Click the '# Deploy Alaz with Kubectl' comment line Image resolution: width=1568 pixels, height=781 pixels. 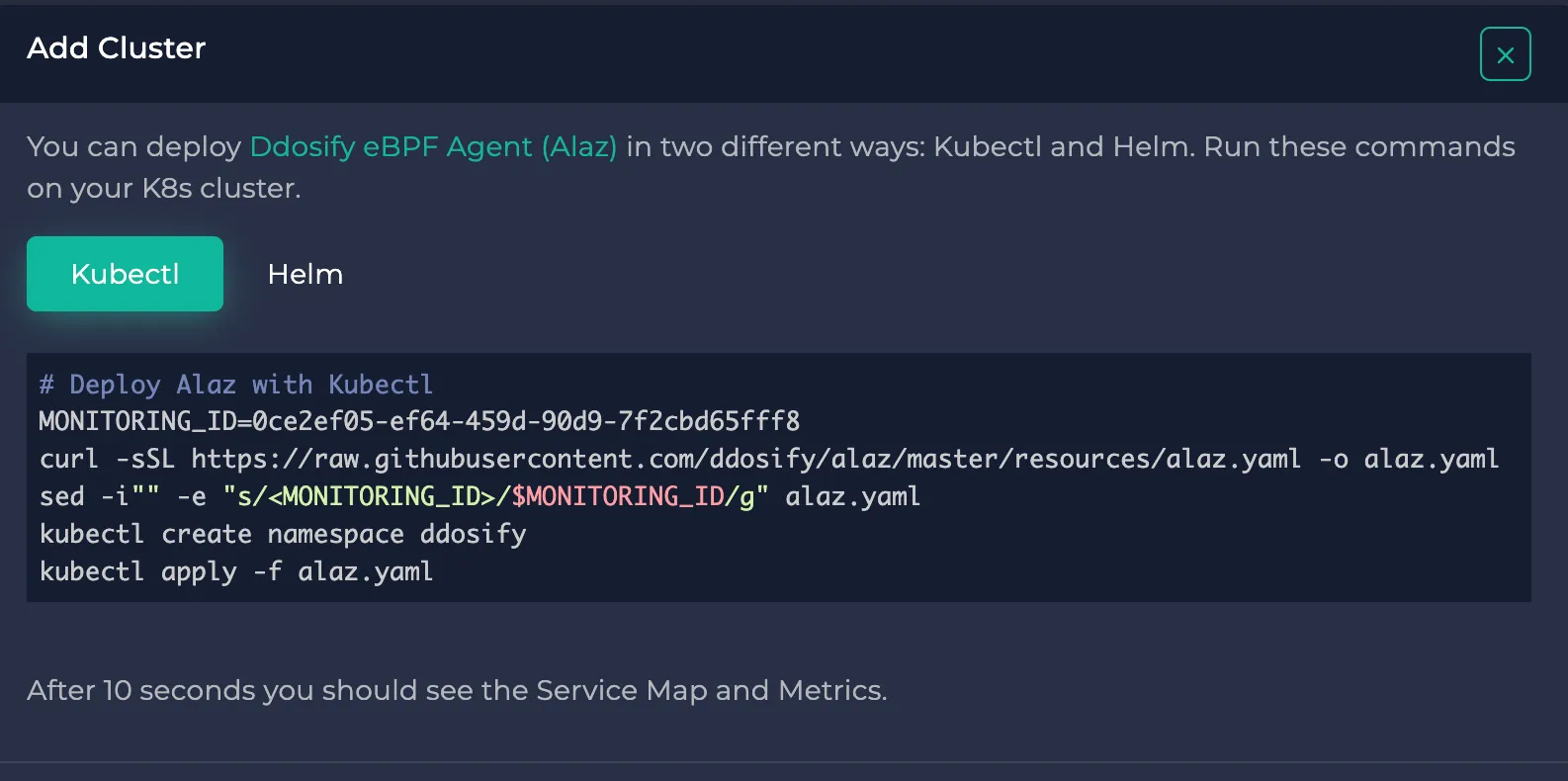pyautogui.click(x=235, y=385)
